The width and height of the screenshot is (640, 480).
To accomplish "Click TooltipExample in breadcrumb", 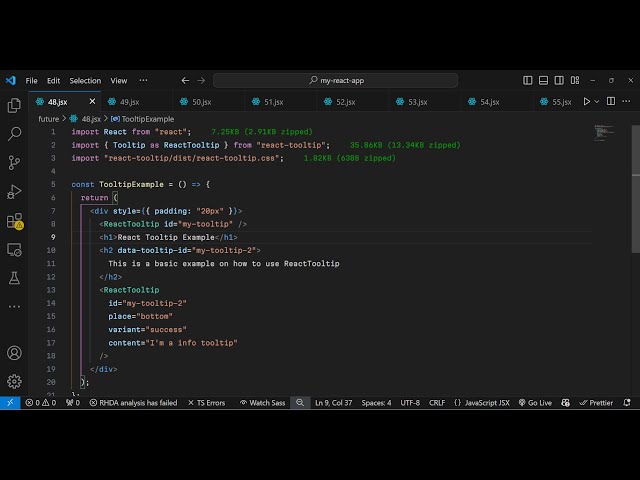I will click(146, 119).
